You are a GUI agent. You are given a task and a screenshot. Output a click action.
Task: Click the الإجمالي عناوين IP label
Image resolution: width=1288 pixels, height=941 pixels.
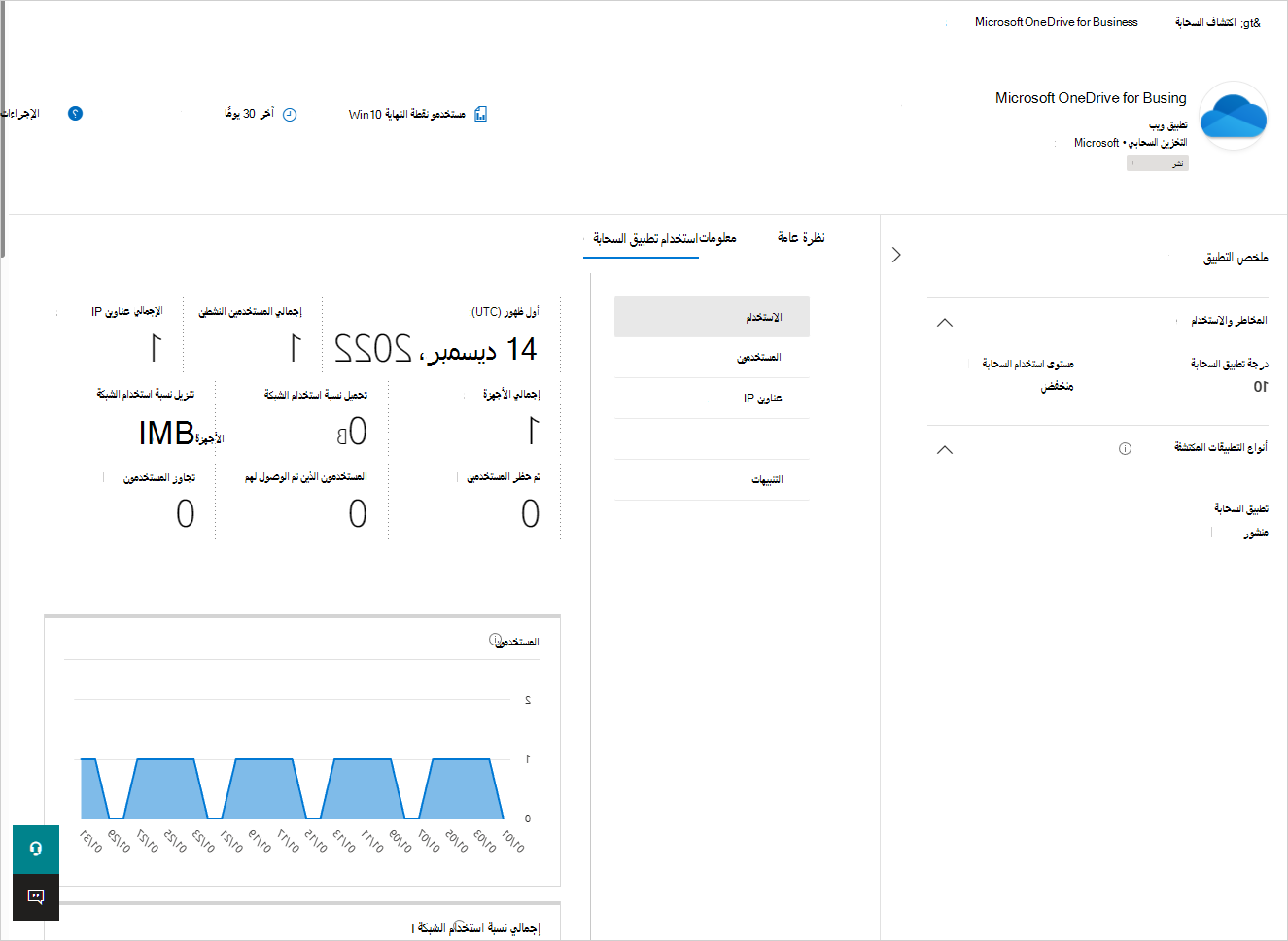pyautogui.click(x=127, y=312)
